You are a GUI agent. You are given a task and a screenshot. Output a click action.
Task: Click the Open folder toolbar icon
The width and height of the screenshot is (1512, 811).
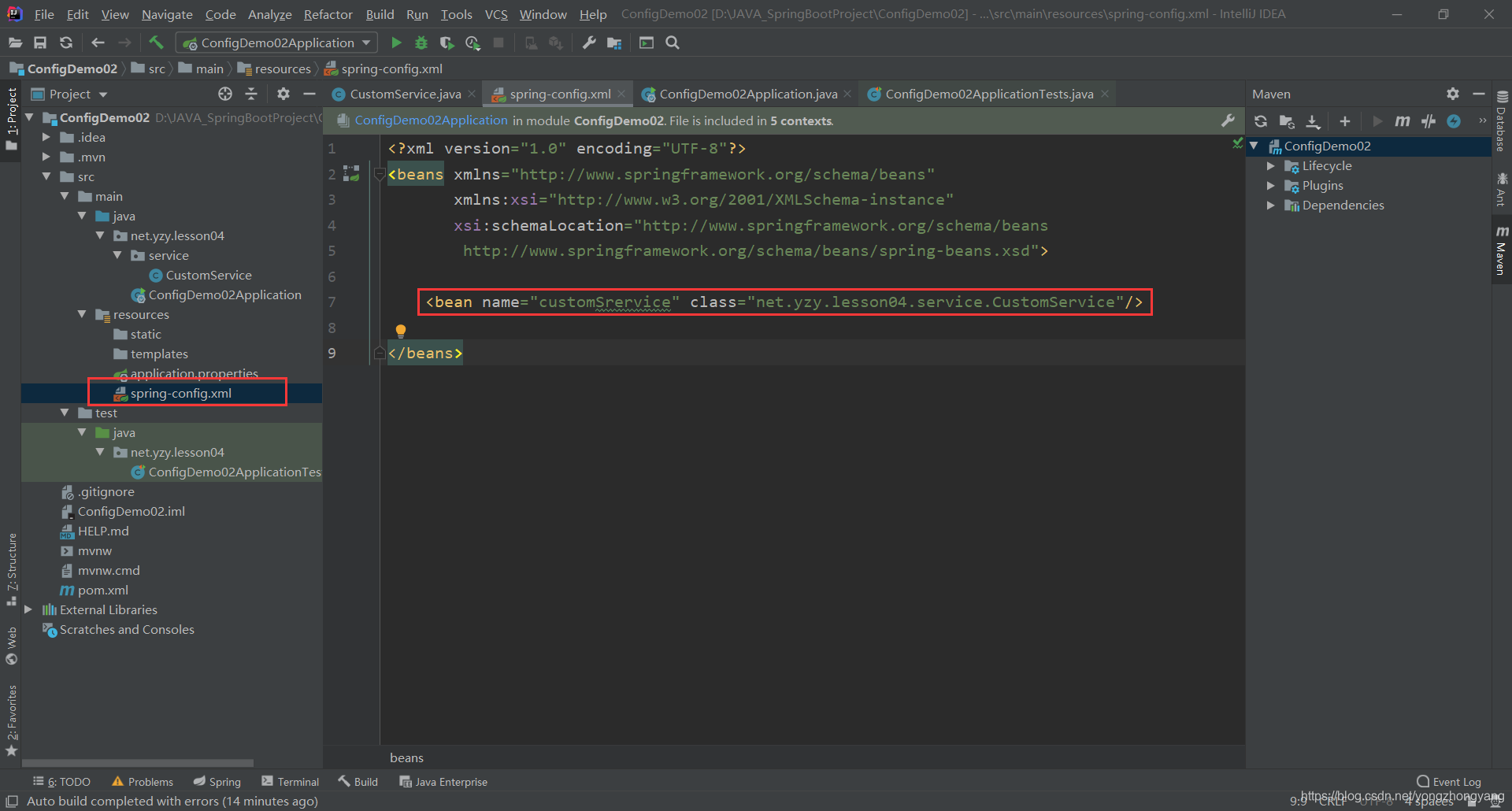pyautogui.click(x=15, y=43)
